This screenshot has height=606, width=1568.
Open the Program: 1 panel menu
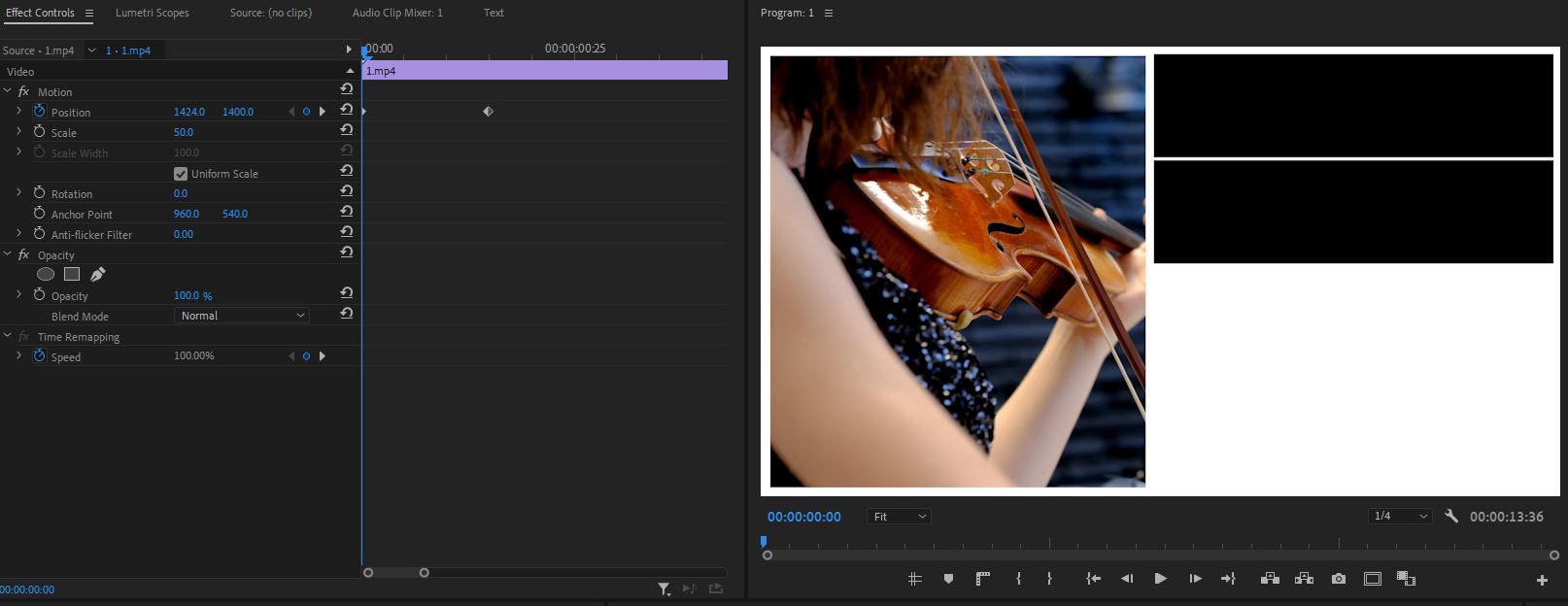pos(829,14)
